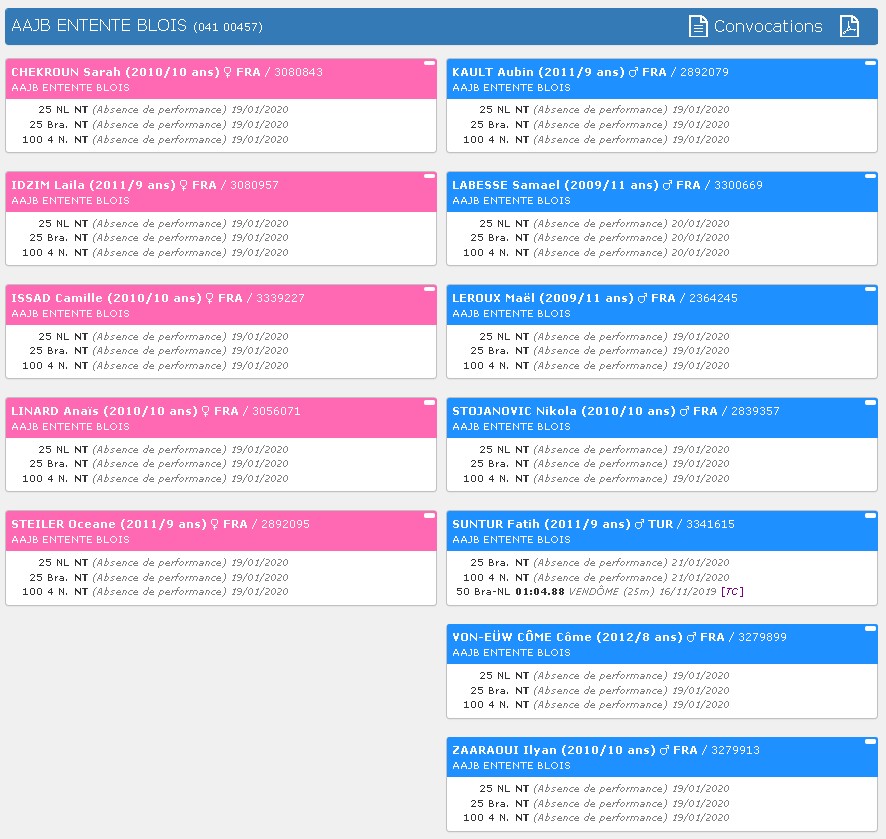The width and height of the screenshot is (886, 839).
Task: Click the document icon beside Convocations
Action: tap(698, 26)
